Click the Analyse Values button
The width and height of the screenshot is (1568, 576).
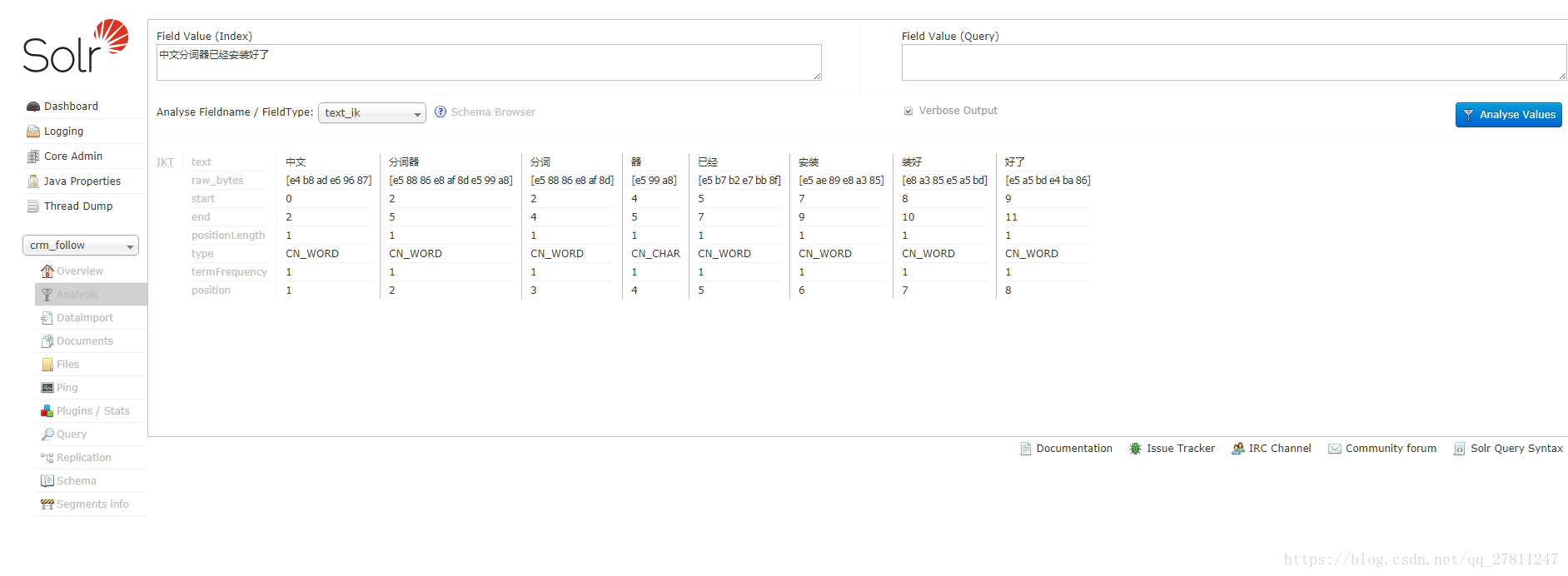pyautogui.click(x=1508, y=115)
